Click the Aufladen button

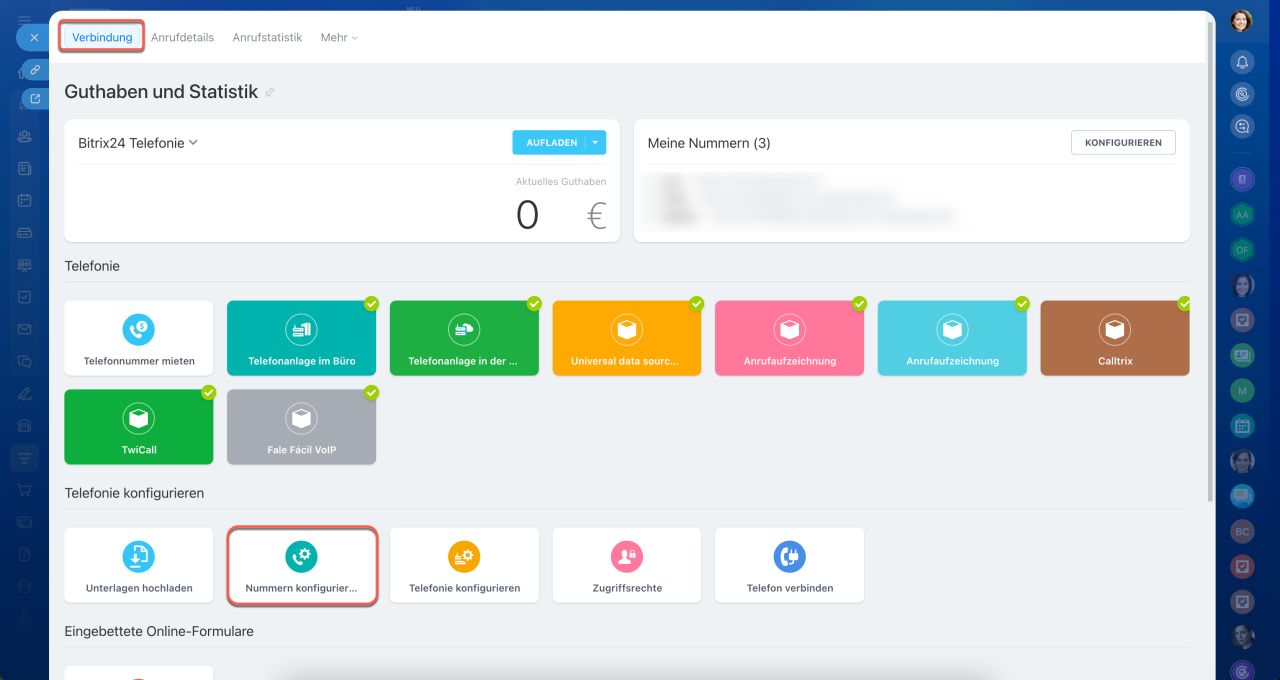(549, 143)
